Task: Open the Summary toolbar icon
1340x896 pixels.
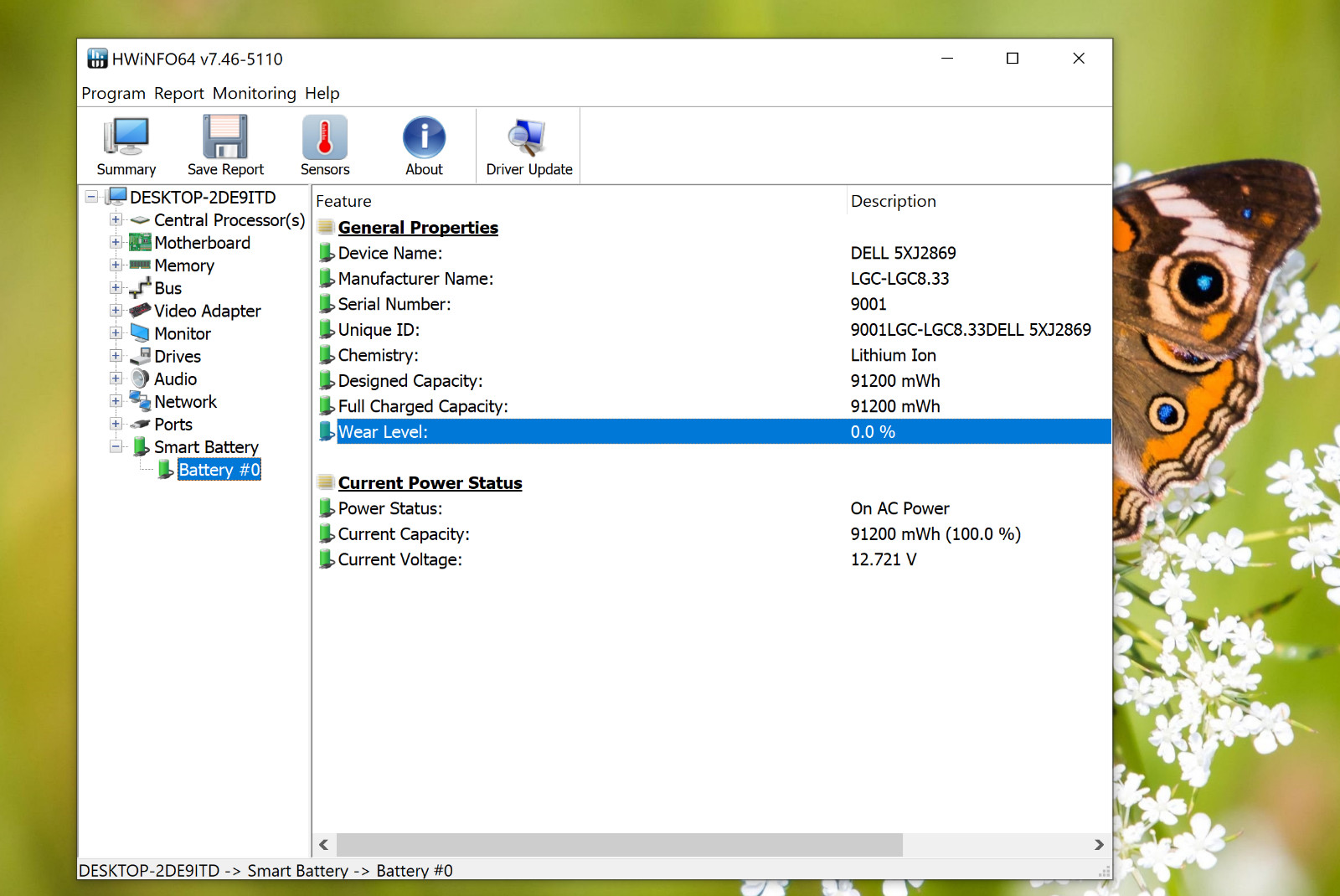Action: pyautogui.click(x=126, y=136)
